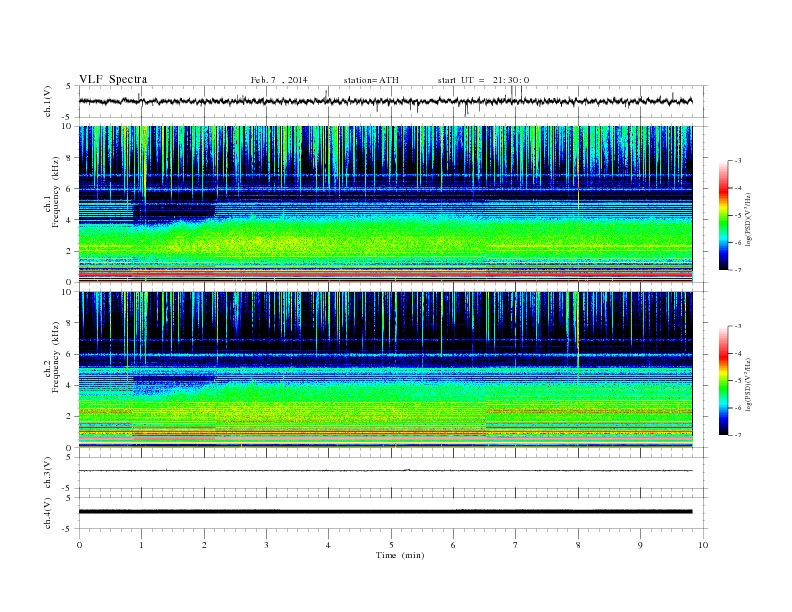Viewport: 792px width, 612px height.
Task: Click the ch.2 "Frequency (kHz)" axis label
Action: [x=56, y=357]
